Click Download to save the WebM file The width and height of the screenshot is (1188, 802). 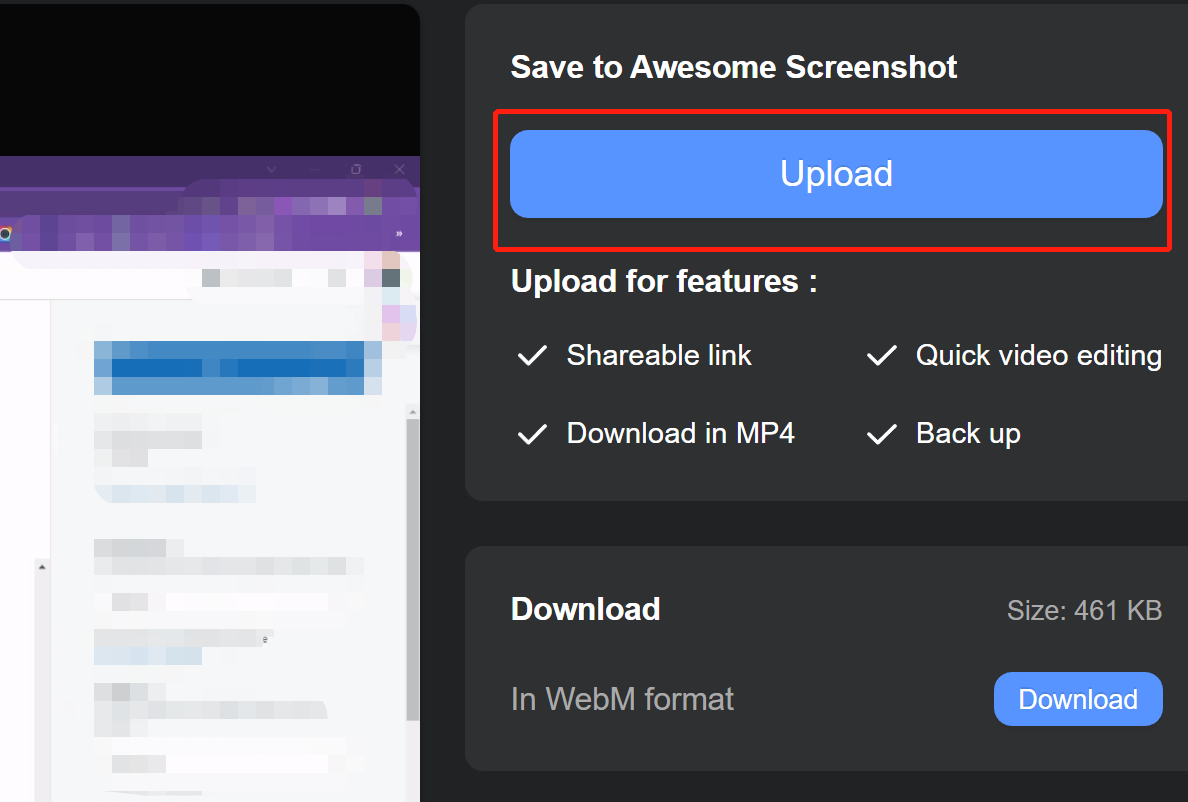pos(1078,699)
